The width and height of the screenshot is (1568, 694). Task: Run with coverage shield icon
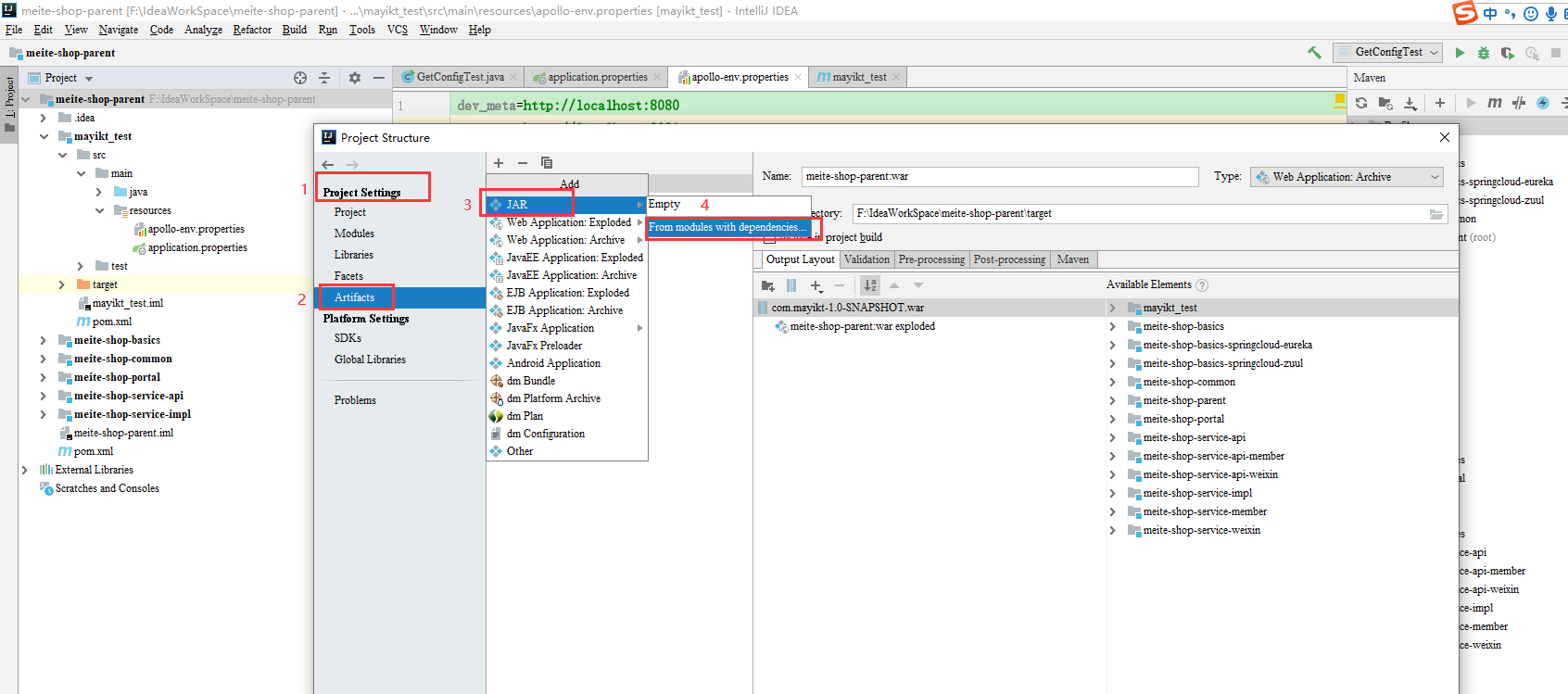tap(1508, 53)
